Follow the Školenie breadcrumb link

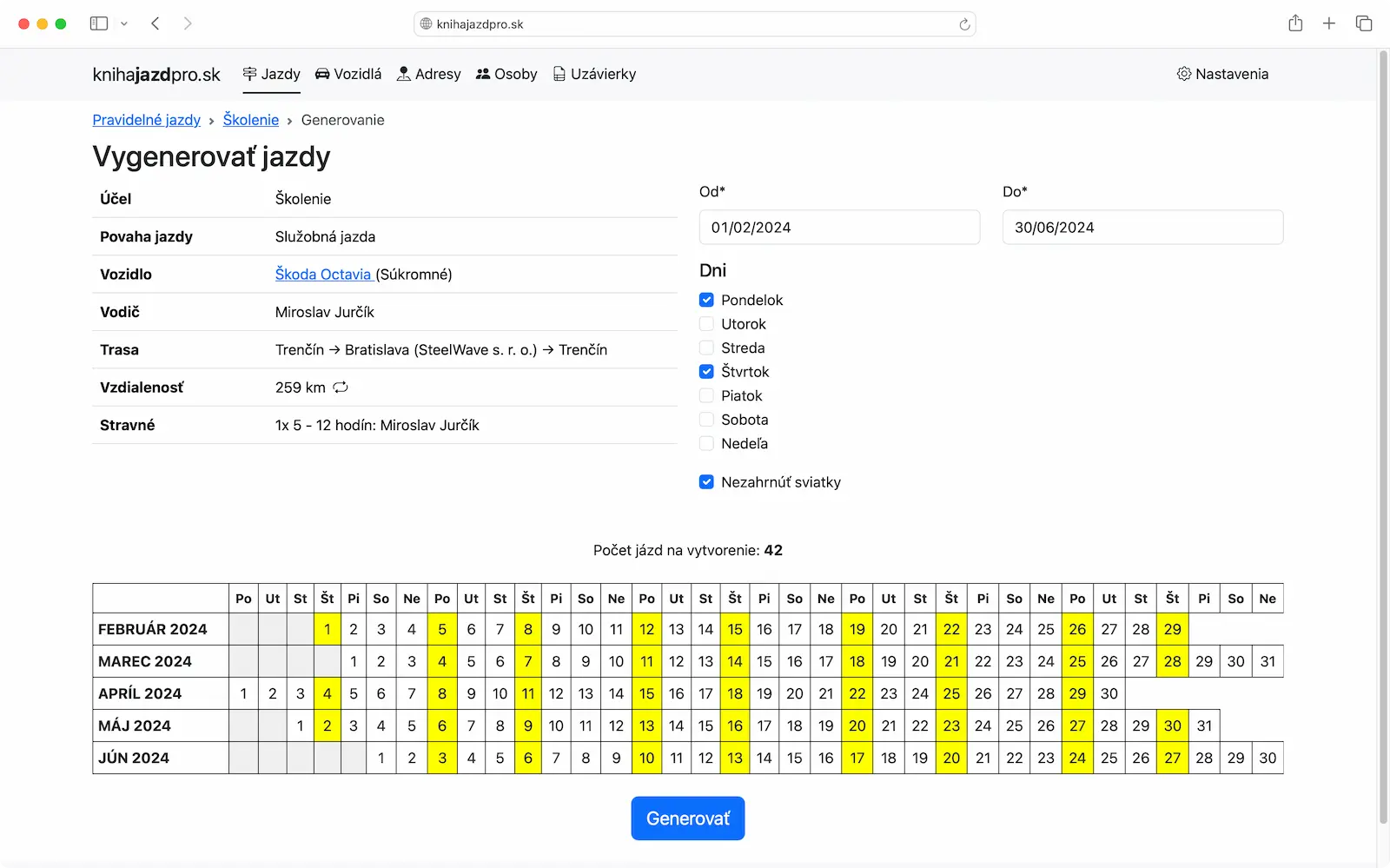(251, 120)
